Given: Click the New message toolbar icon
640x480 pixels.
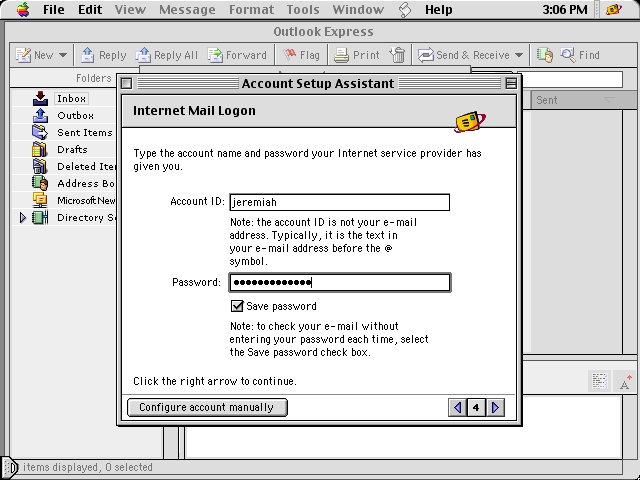Looking at the screenshot, I should [x=23, y=55].
